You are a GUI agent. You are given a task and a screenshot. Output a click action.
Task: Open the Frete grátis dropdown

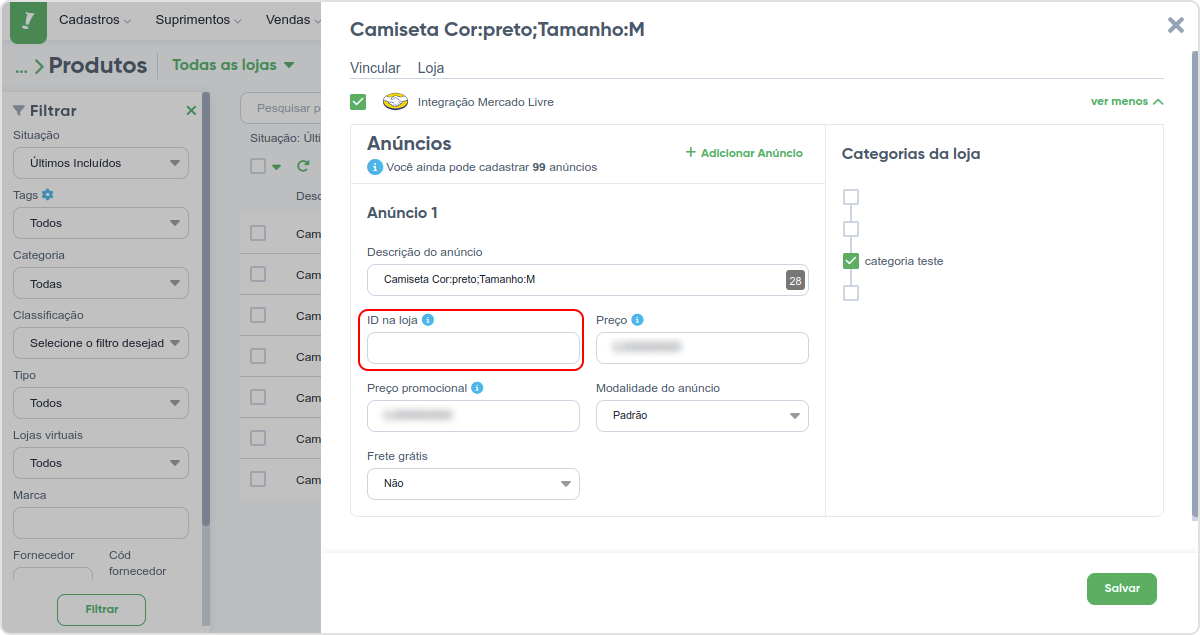pyautogui.click(x=473, y=483)
